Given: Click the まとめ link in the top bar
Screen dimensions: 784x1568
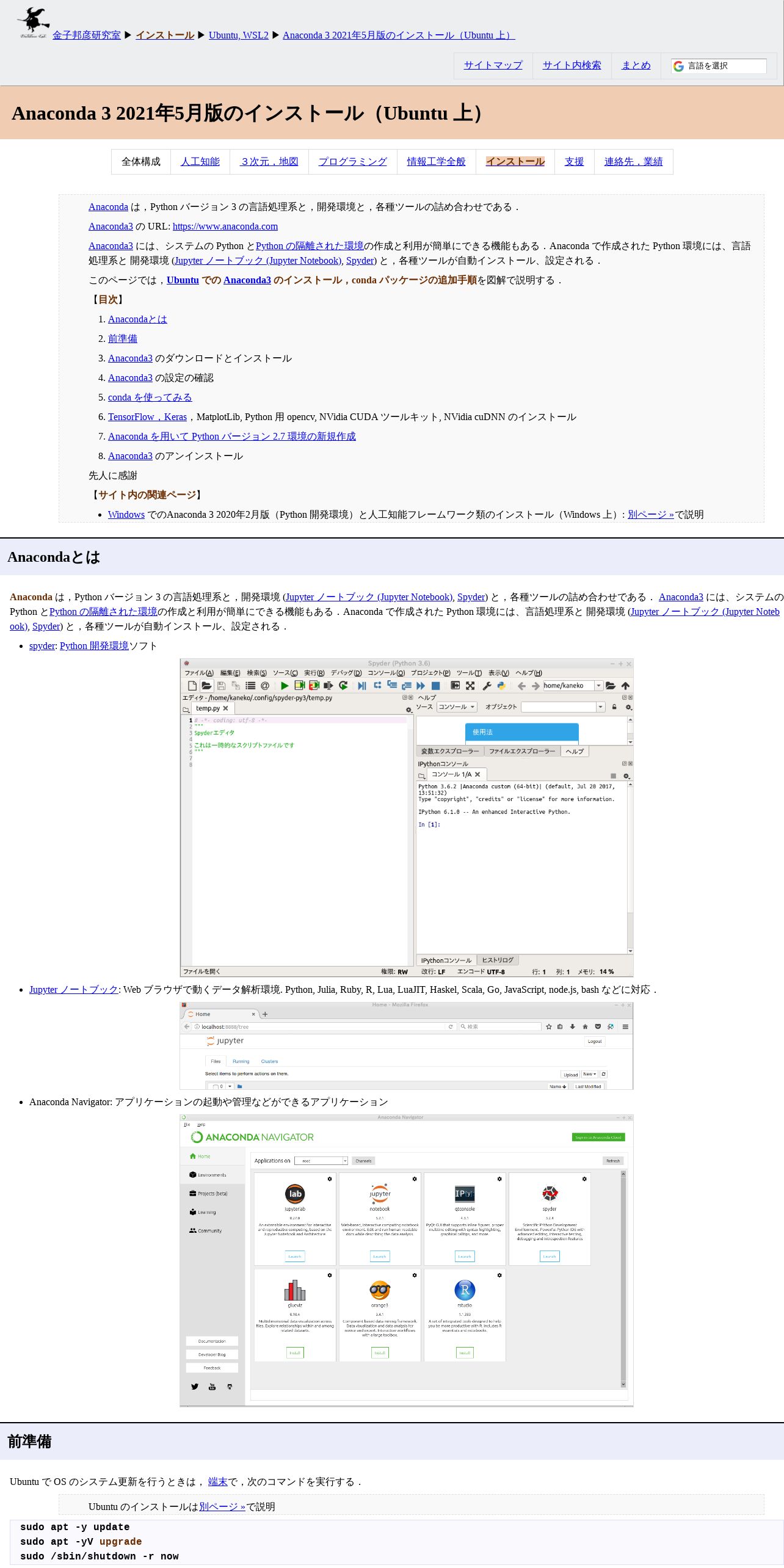Looking at the screenshot, I should coord(636,65).
